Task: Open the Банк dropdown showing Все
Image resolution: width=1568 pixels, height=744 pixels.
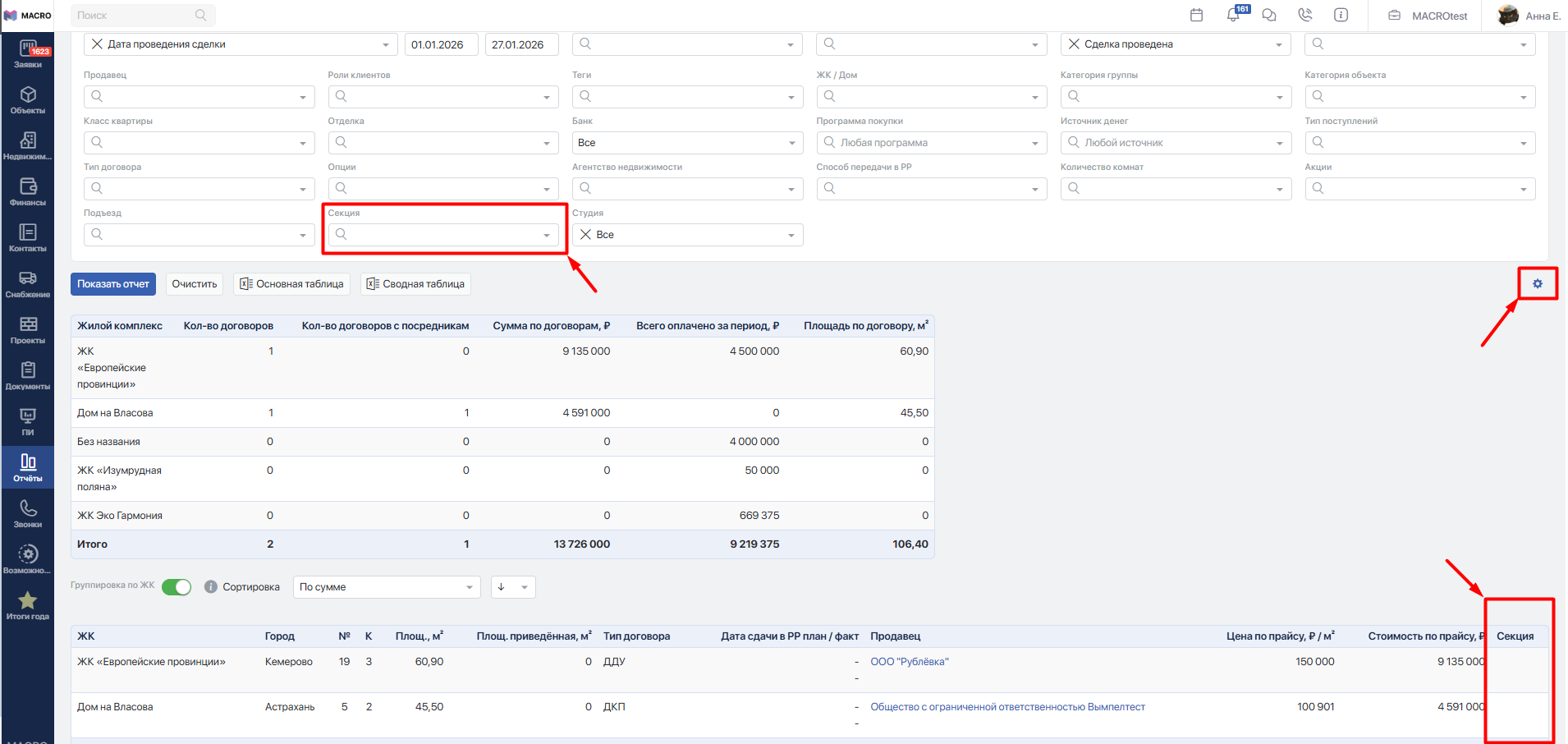Action: coord(686,143)
